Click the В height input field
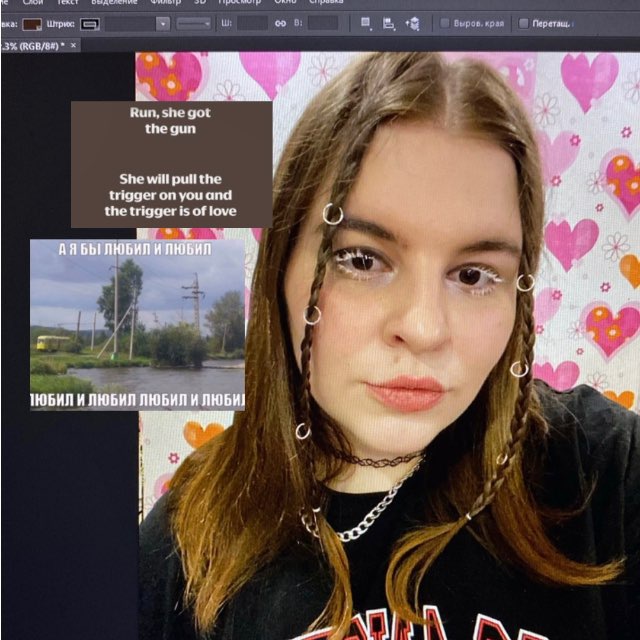640x640 pixels. (323, 23)
